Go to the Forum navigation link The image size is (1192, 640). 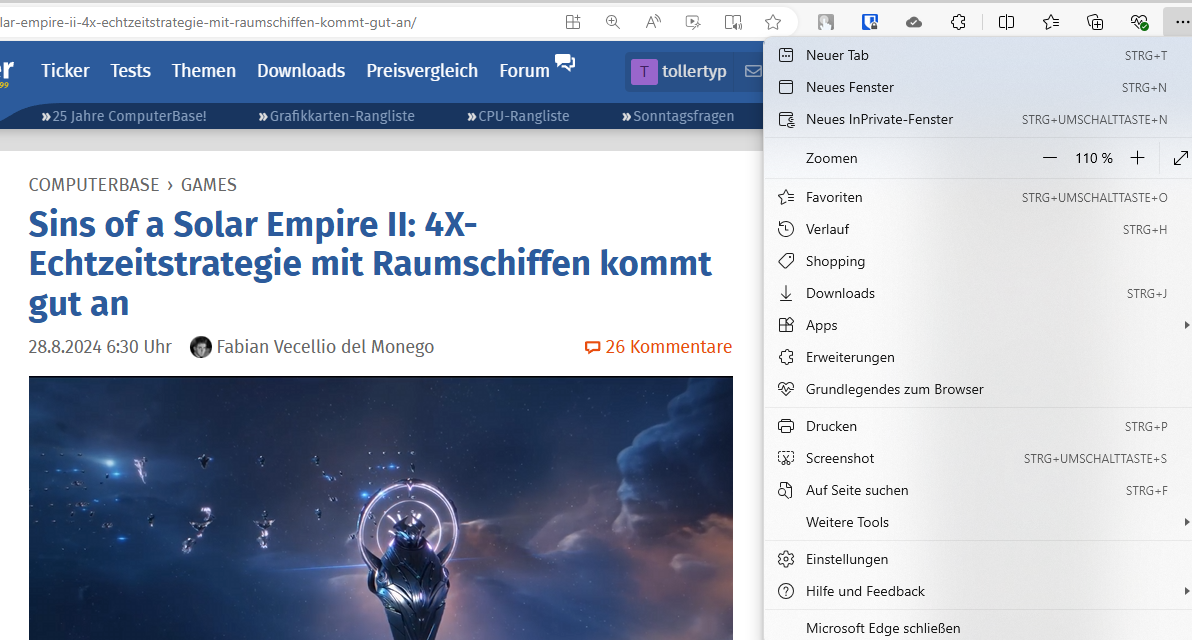coord(525,71)
